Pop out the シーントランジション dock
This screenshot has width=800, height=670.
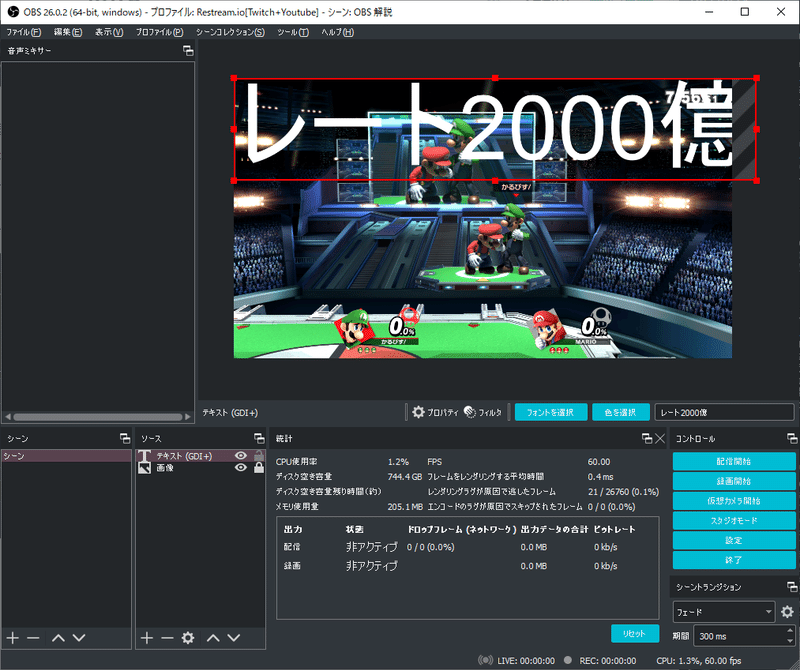click(792, 587)
